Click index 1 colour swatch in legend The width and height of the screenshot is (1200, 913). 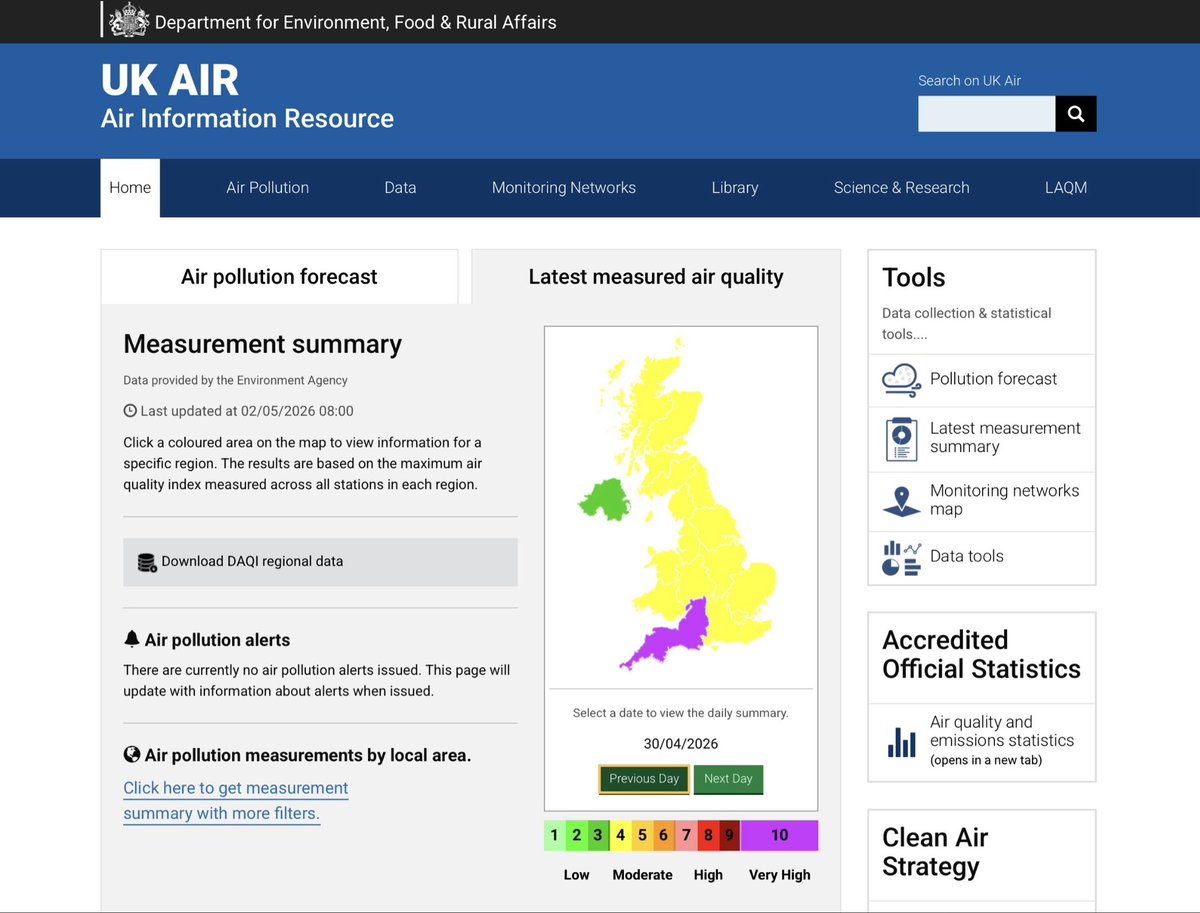(x=554, y=836)
